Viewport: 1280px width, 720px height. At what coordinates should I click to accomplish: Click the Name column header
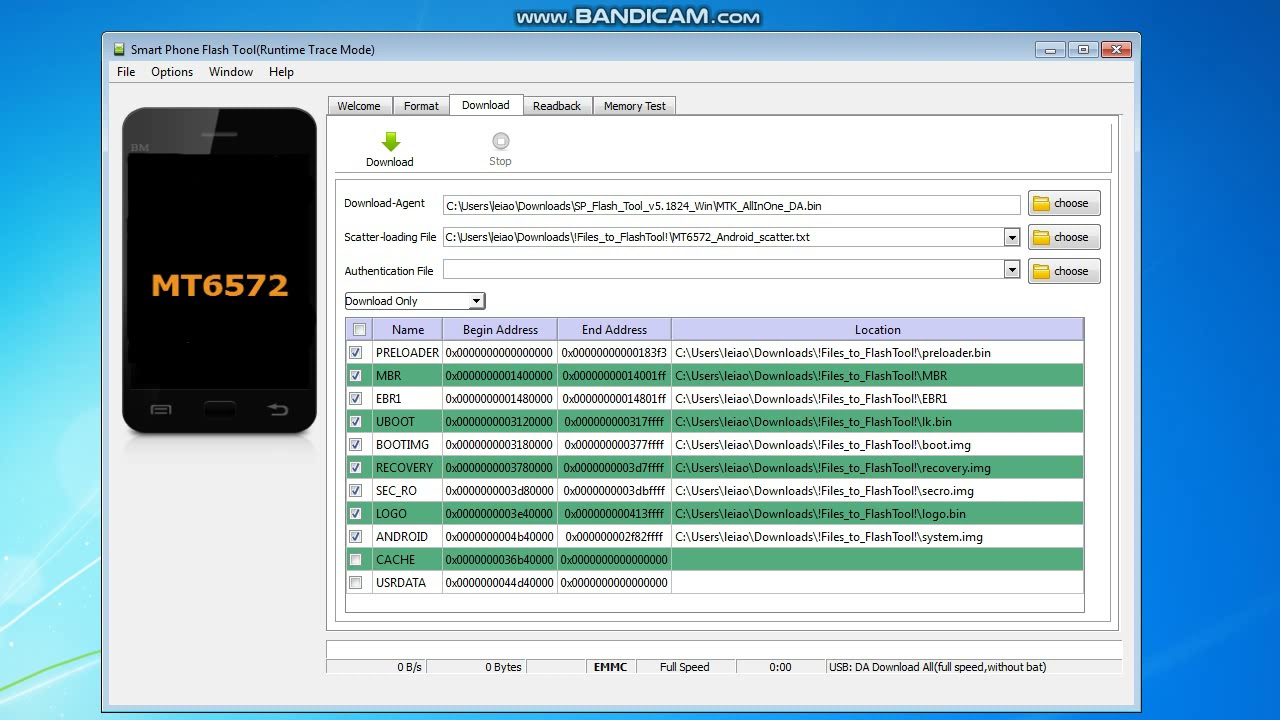click(408, 330)
